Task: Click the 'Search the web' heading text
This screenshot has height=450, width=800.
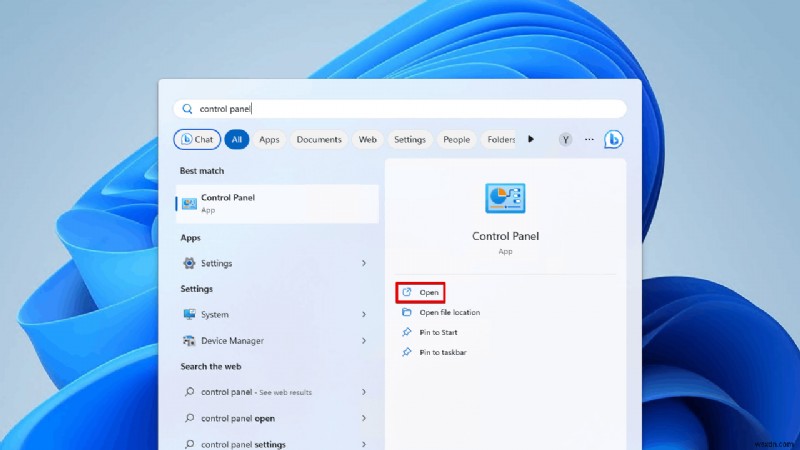Action: (211, 366)
